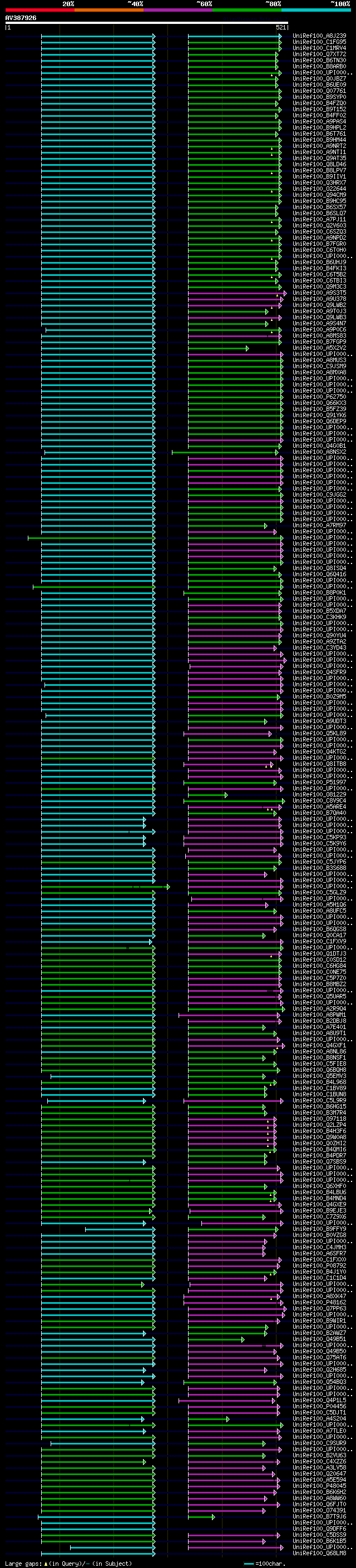Viewport: 356px width, 1568px height.
Task: Select hit label UniRef100_Q66KX3
Action: coord(319,403)
